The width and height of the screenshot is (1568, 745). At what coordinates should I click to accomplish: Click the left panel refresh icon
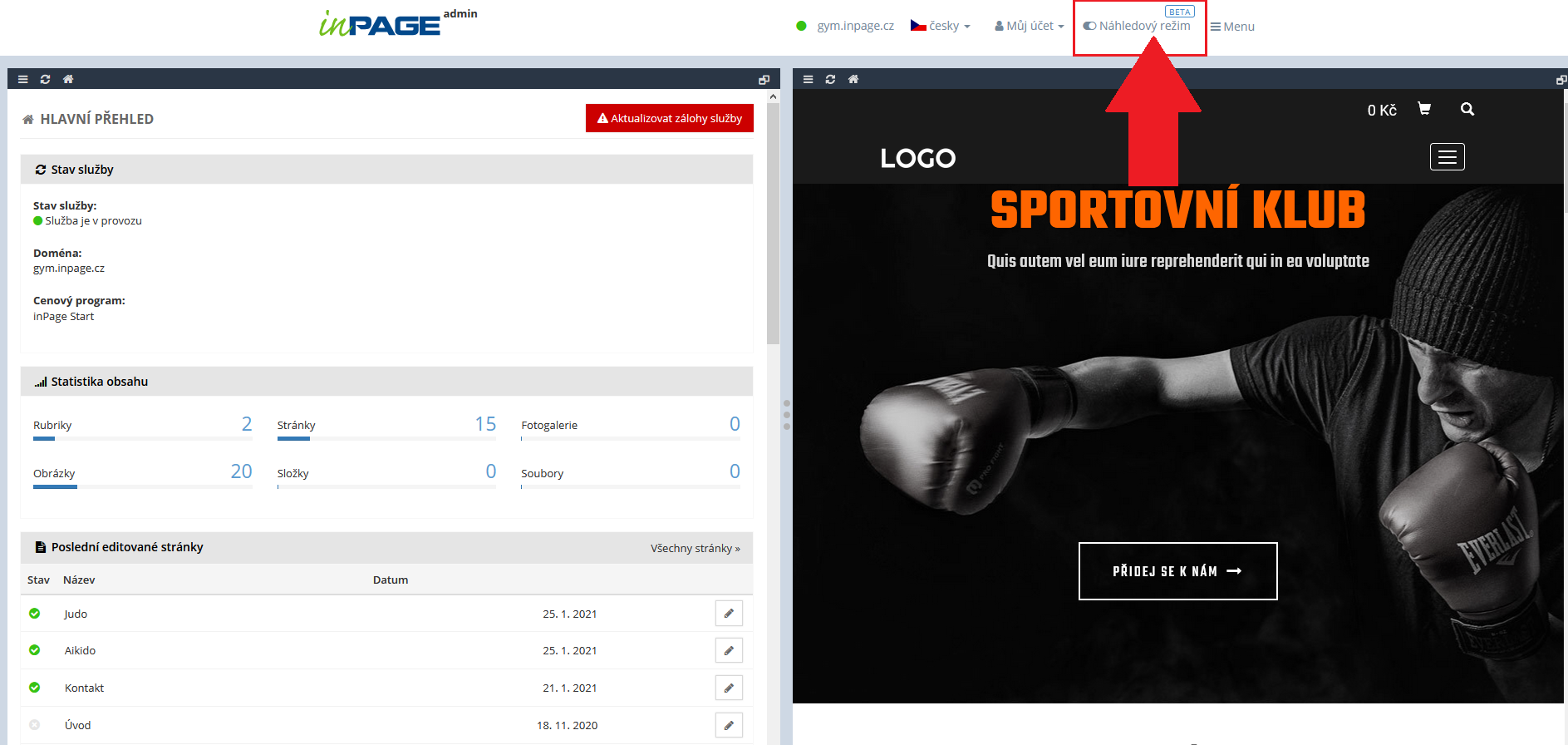click(46, 80)
